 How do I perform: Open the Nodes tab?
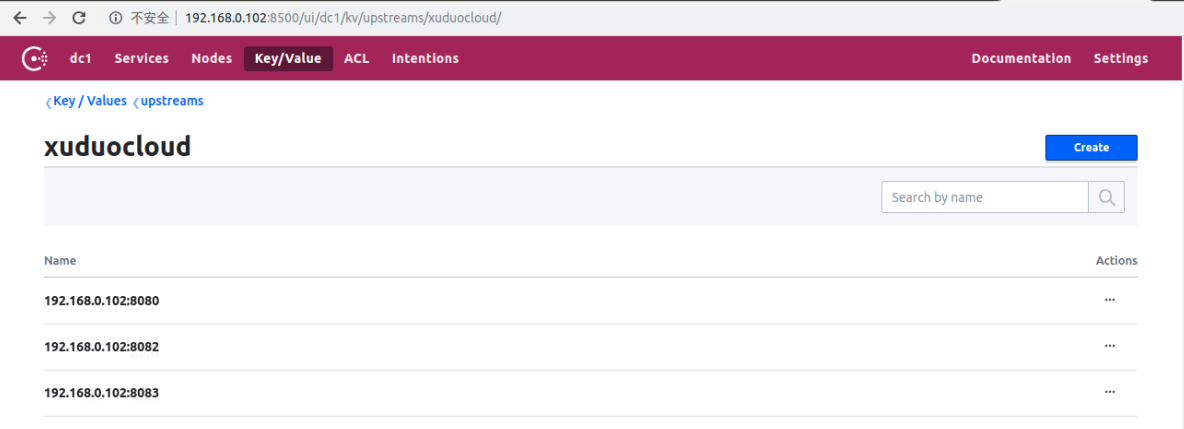tap(211, 59)
